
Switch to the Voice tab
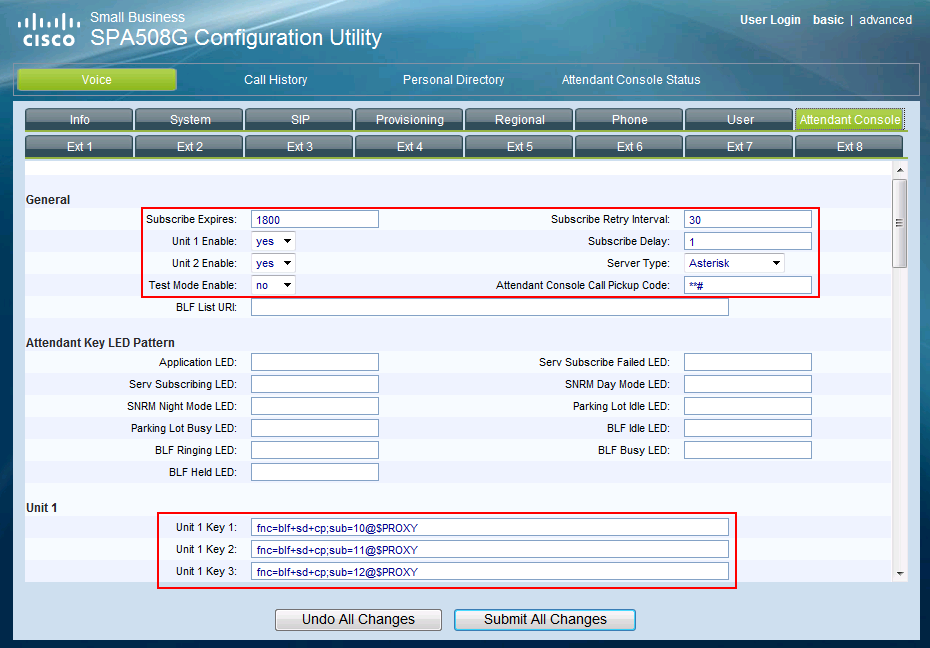[x=97, y=79]
